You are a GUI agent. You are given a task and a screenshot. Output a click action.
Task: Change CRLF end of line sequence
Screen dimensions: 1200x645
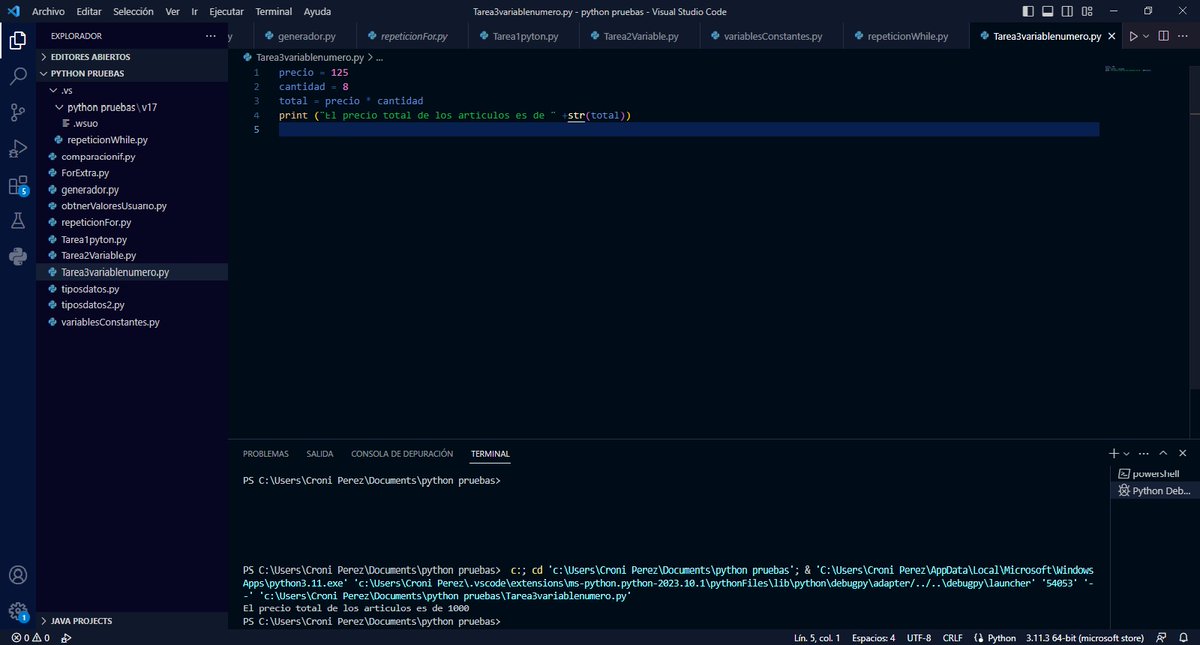(952, 637)
